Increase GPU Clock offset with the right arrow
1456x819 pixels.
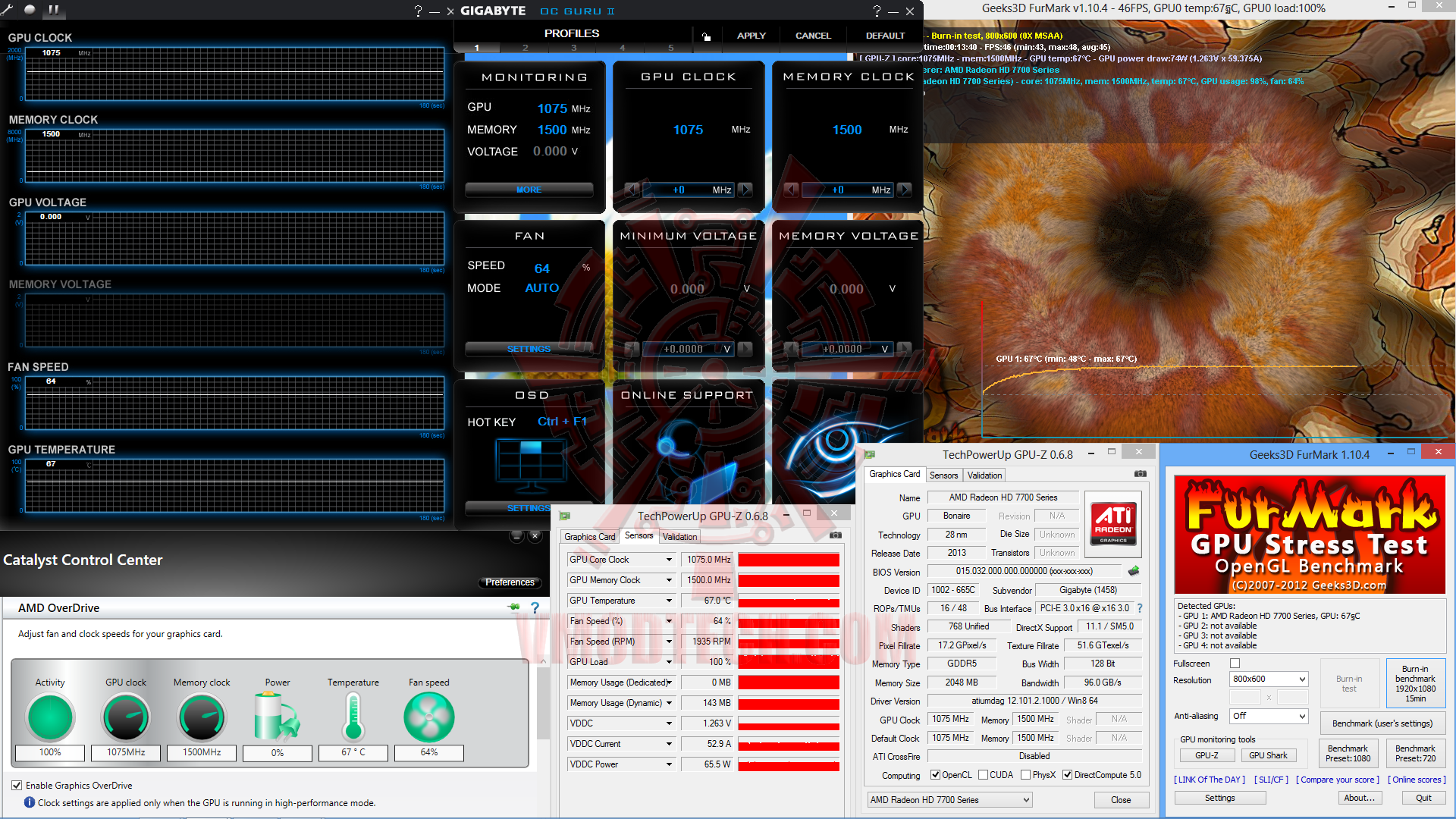[x=745, y=190]
